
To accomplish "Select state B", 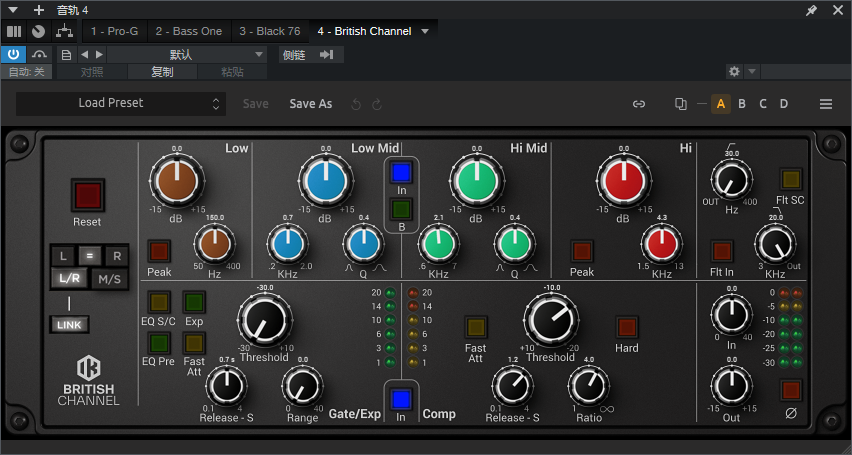I will coord(742,104).
